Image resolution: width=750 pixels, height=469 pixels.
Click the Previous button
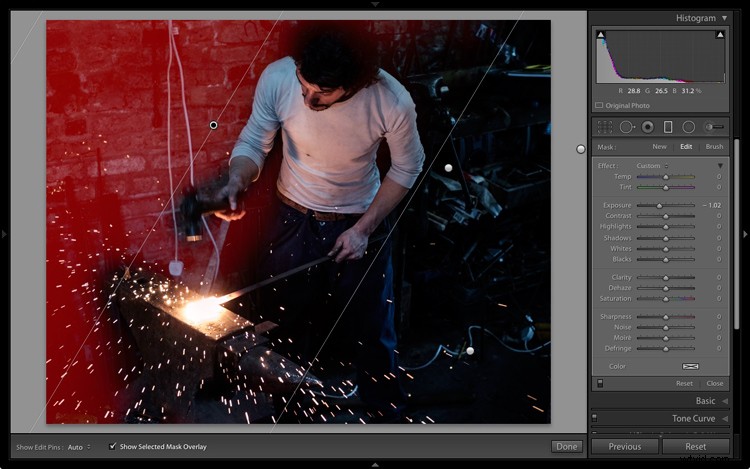click(625, 447)
